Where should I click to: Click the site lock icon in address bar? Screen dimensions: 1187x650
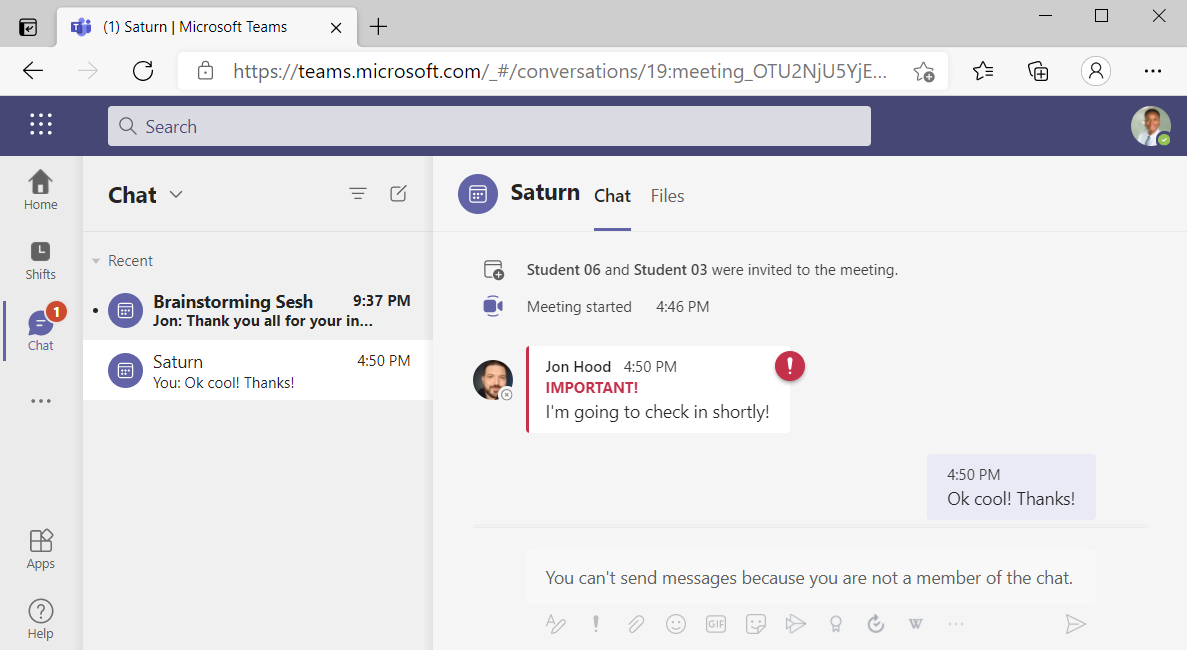[x=205, y=71]
